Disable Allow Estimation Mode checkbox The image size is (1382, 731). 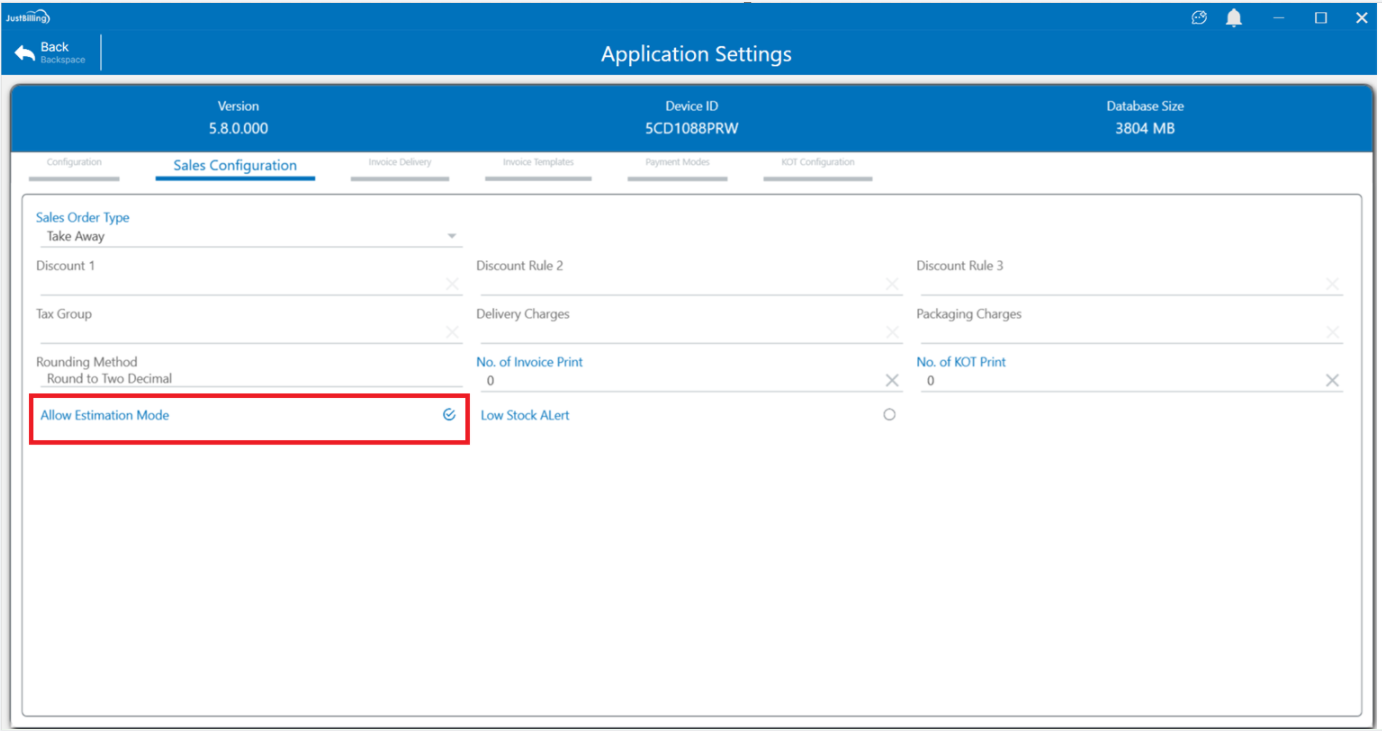449,415
